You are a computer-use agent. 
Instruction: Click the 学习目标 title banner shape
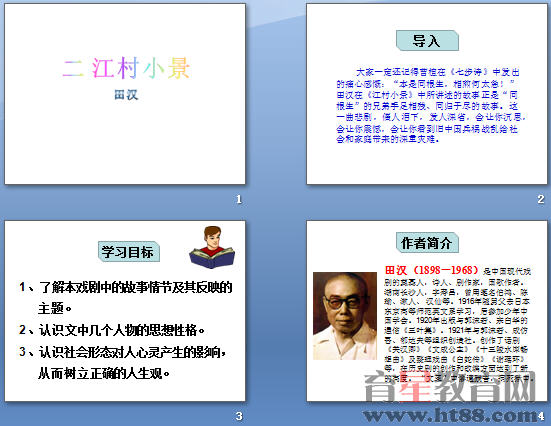coord(129,252)
